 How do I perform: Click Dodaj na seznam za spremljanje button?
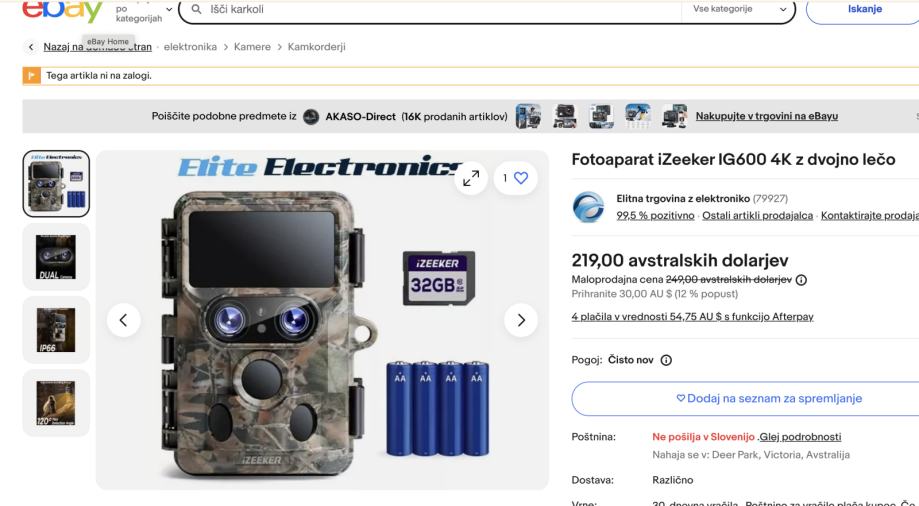pos(745,399)
